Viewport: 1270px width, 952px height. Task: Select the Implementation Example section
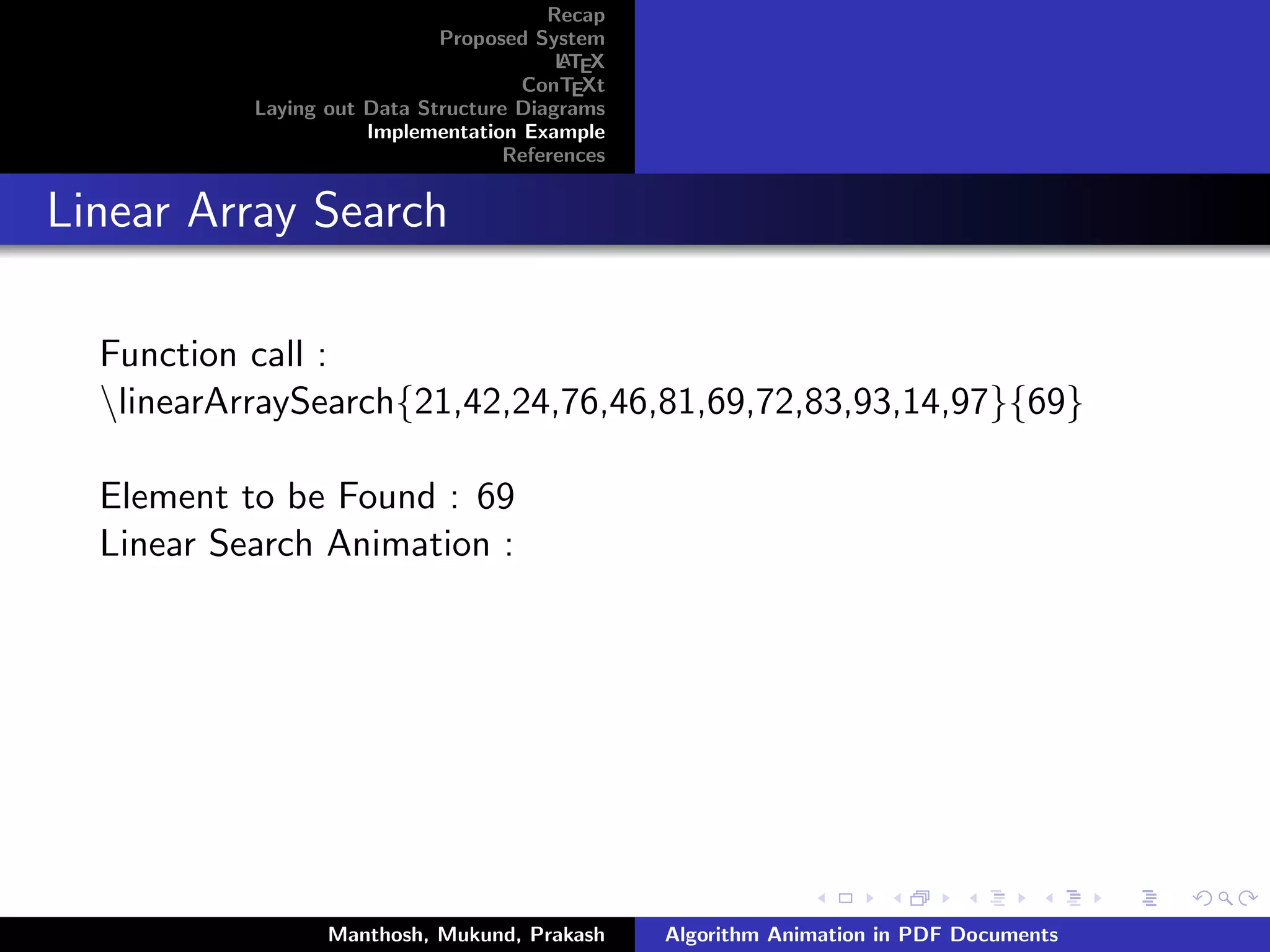486,132
